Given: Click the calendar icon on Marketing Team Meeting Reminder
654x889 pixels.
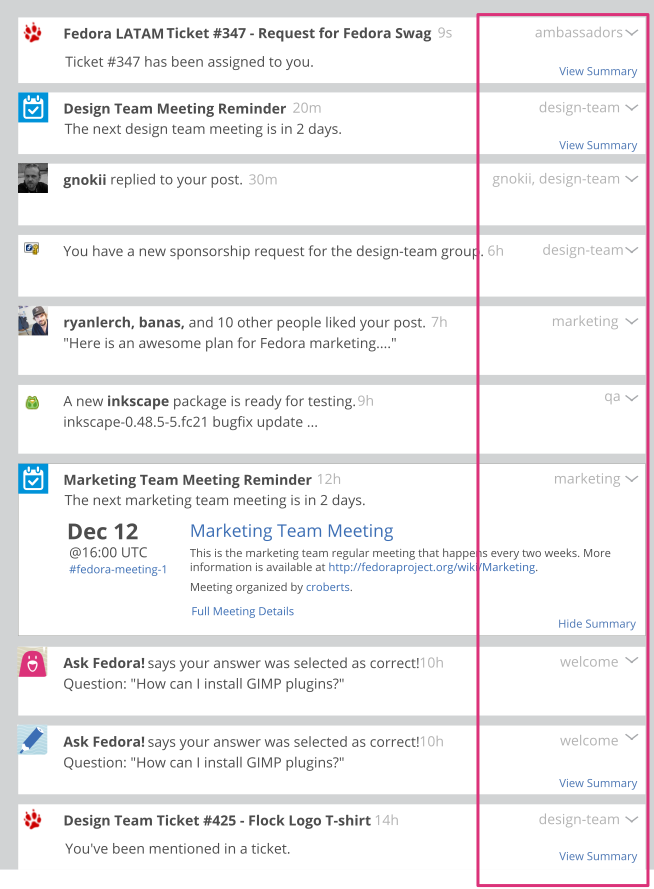Looking at the screenshot, I should 33,479.
